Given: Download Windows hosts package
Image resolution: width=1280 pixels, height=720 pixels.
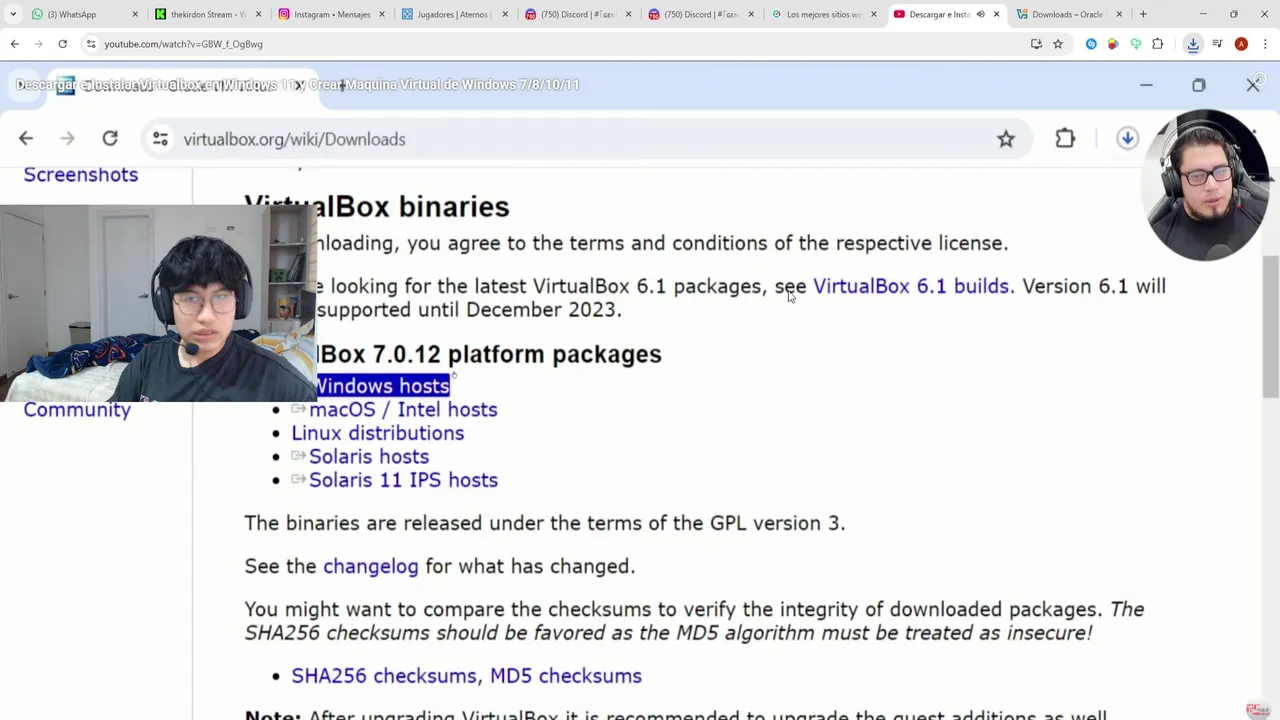Looking at the screenshot, I should coord(382,386).
